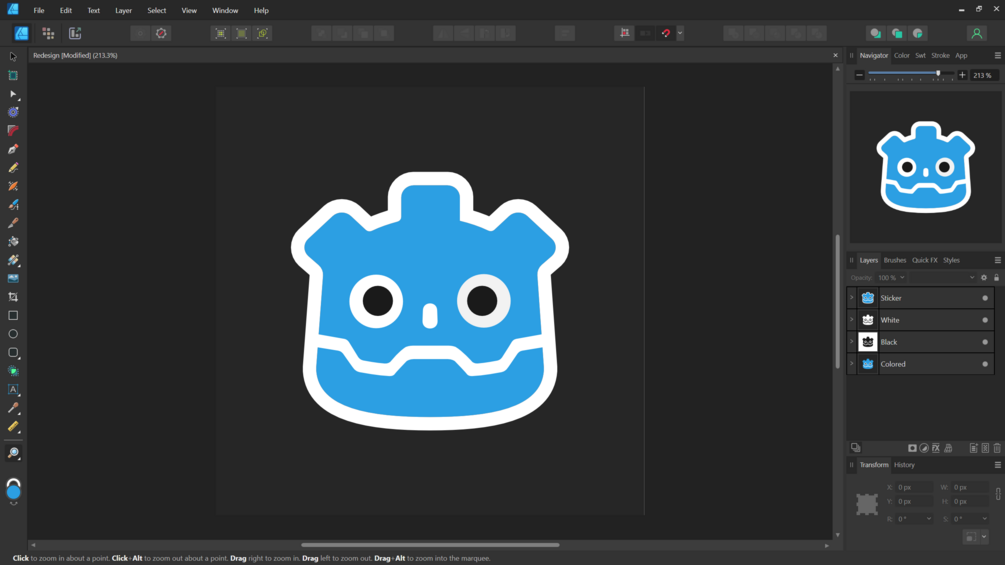Expand the White layer

[852, 320]
